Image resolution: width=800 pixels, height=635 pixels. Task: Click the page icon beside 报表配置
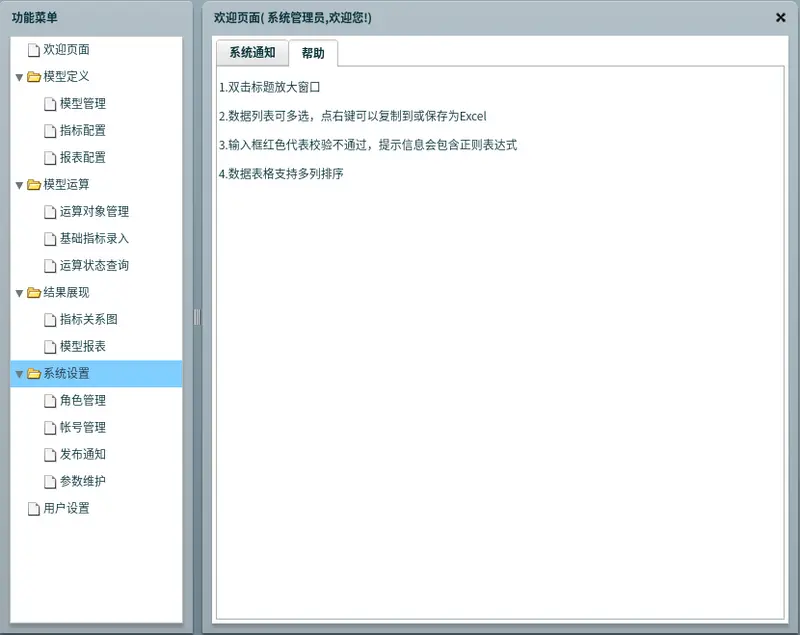pos(51,157)
